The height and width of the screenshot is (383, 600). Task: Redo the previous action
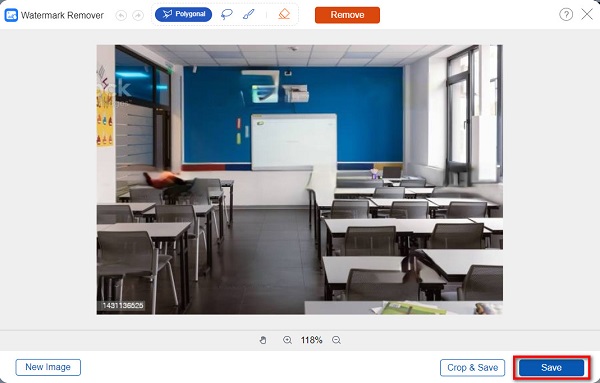click(138, 15)
